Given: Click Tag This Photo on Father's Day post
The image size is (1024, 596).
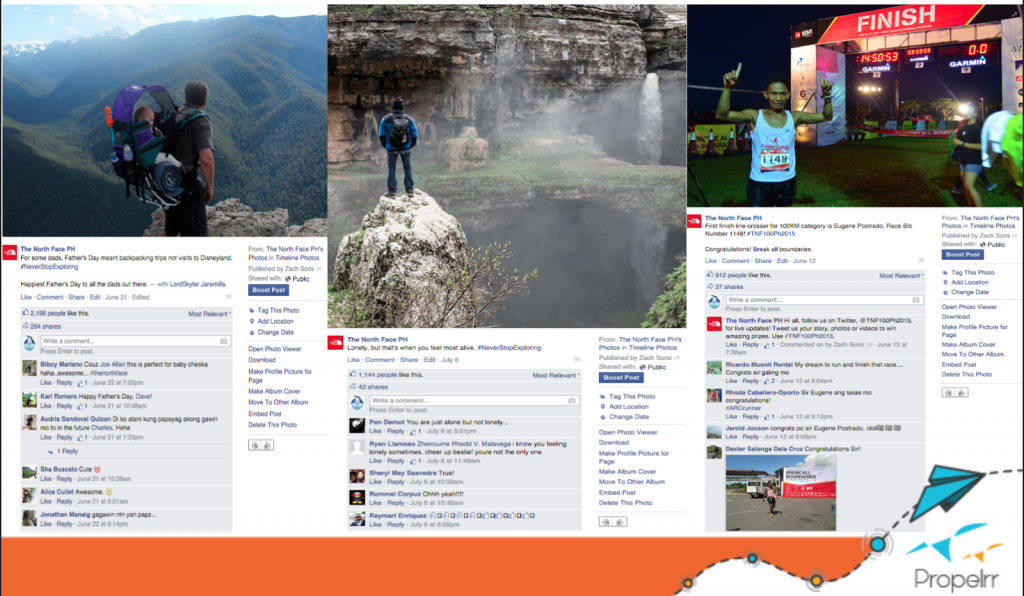Looking at the screenshot, I should 278,310.
